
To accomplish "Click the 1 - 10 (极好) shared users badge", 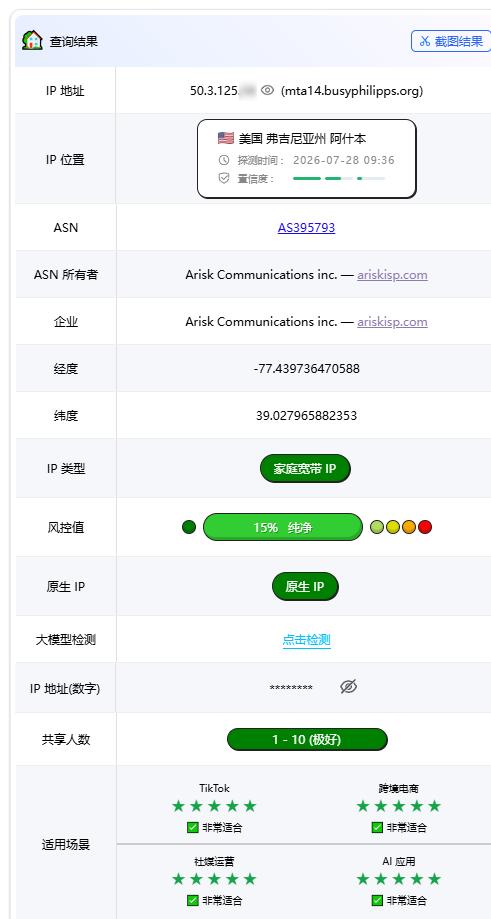I will point(307,739).
